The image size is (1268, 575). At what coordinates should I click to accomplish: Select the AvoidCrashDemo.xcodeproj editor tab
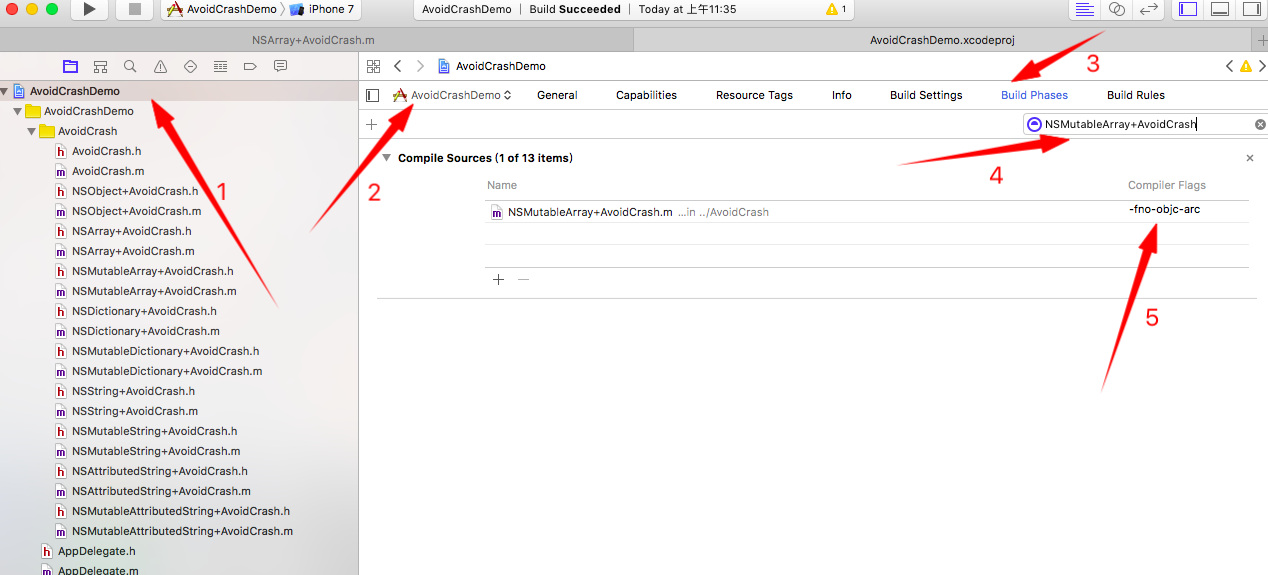pyautogui.click(x=943, y=40)
